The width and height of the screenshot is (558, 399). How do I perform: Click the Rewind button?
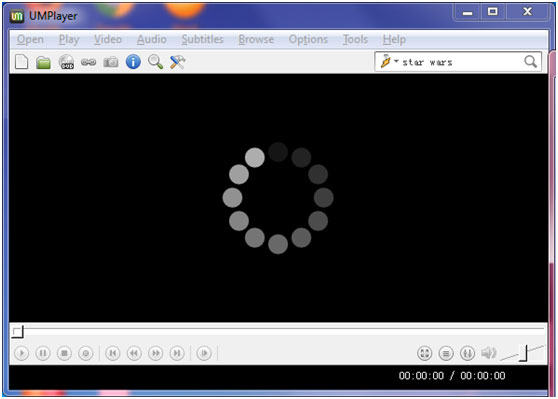[x=134, y=353]
